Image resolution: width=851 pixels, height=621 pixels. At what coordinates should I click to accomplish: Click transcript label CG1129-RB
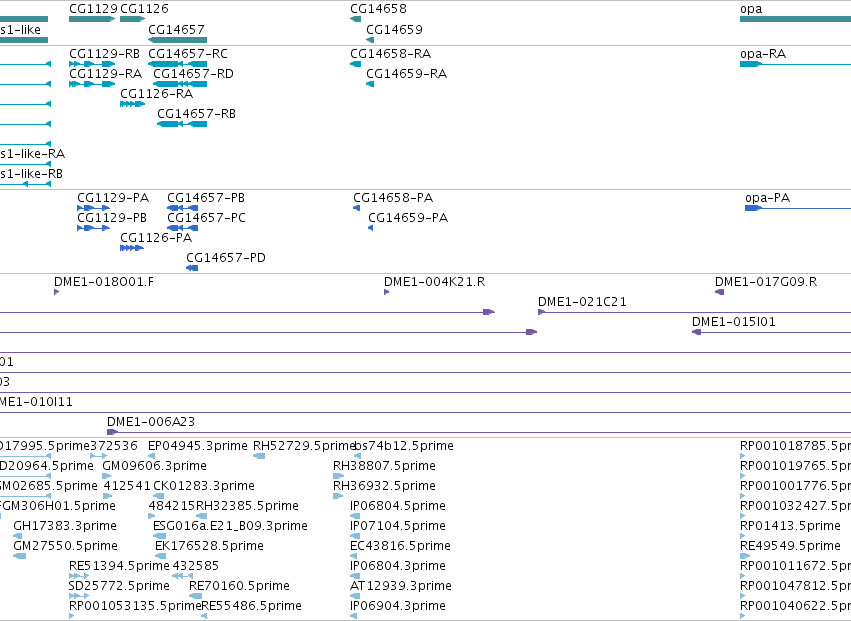[104, 54]
